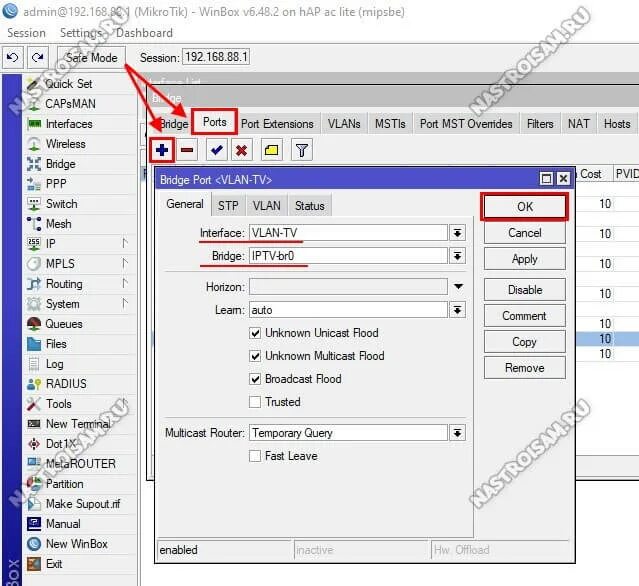
Task: Click the Copy button
Action: pos(524,342)
